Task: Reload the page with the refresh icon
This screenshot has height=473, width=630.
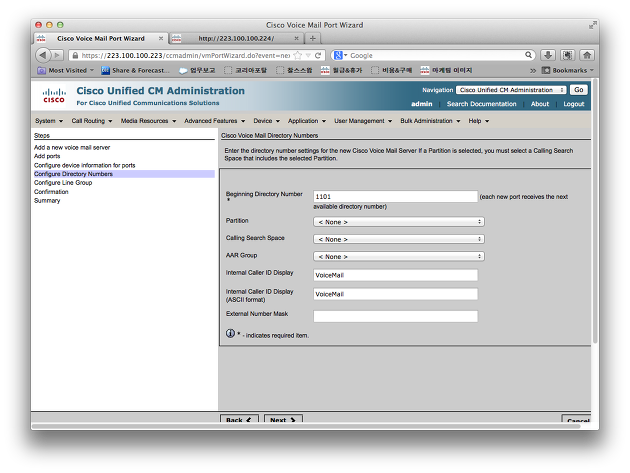Action: tap(318, 55)
